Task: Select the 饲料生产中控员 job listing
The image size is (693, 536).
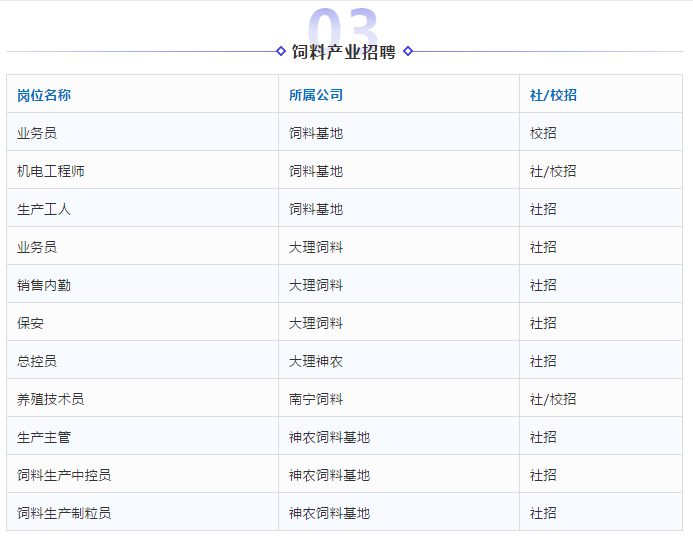Action: pos(64,475)
